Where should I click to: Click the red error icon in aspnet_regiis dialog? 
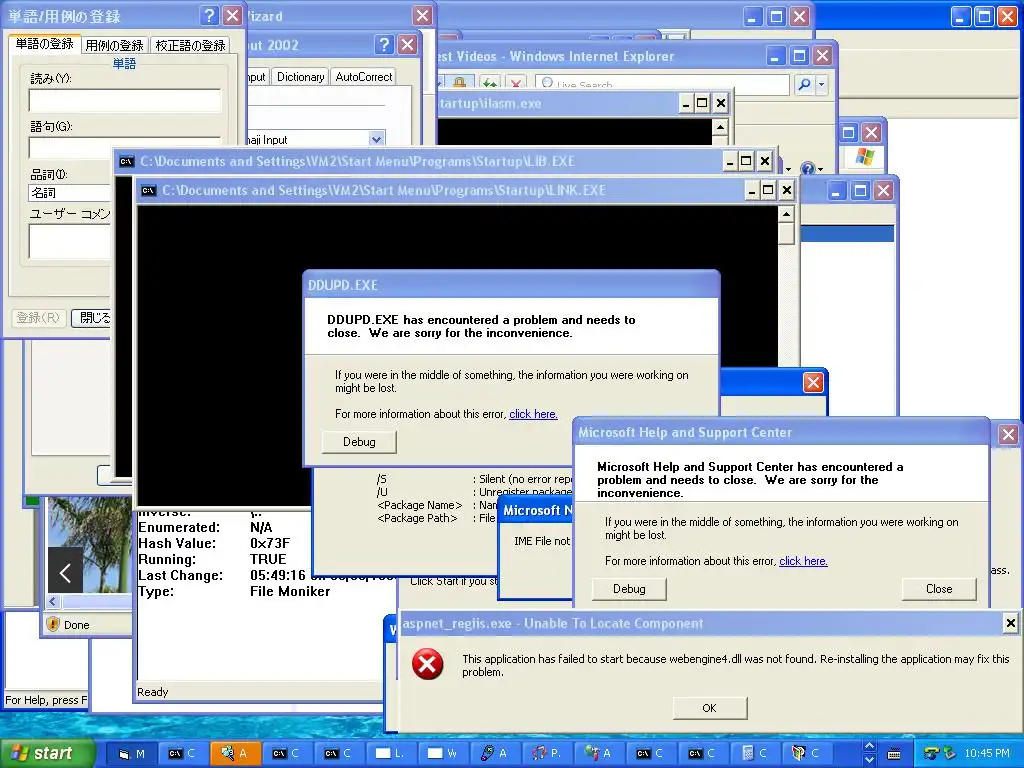tap(427, 665)
